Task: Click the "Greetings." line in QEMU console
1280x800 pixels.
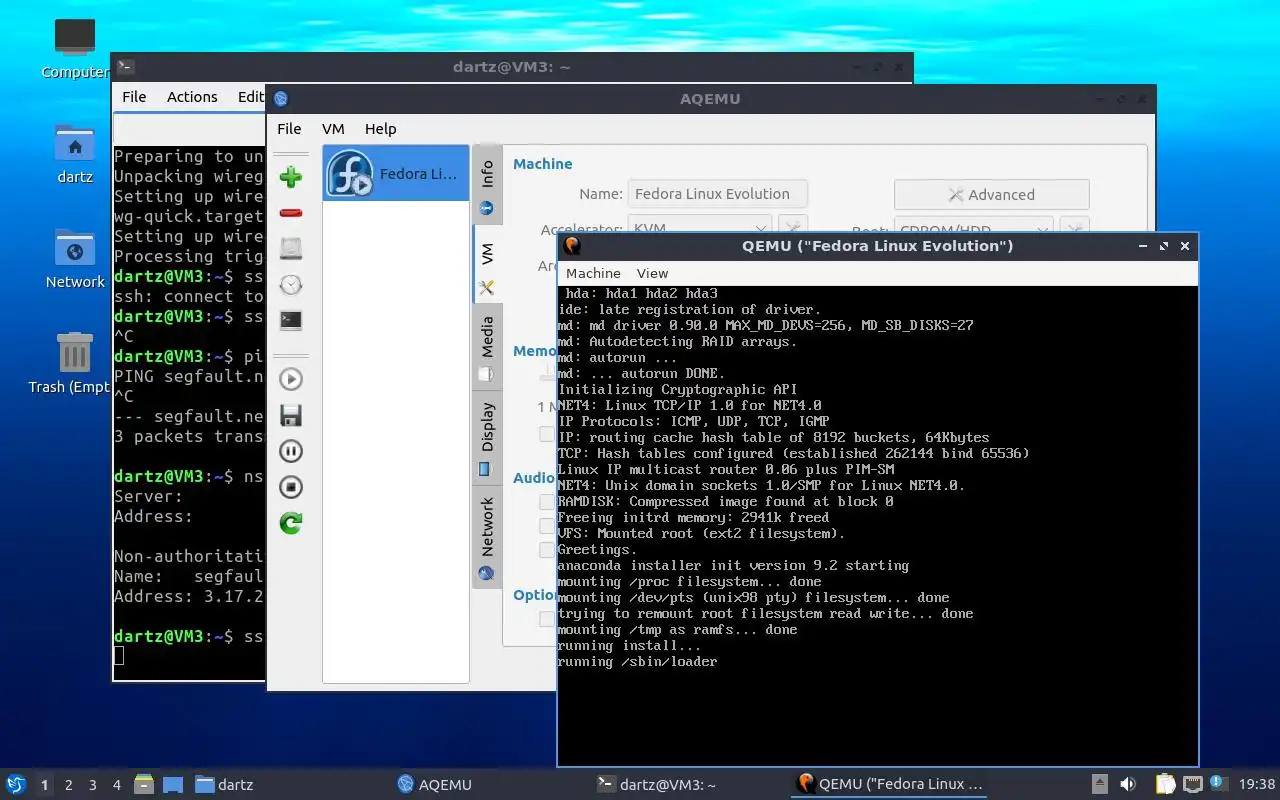Action: tap(597, 549)
